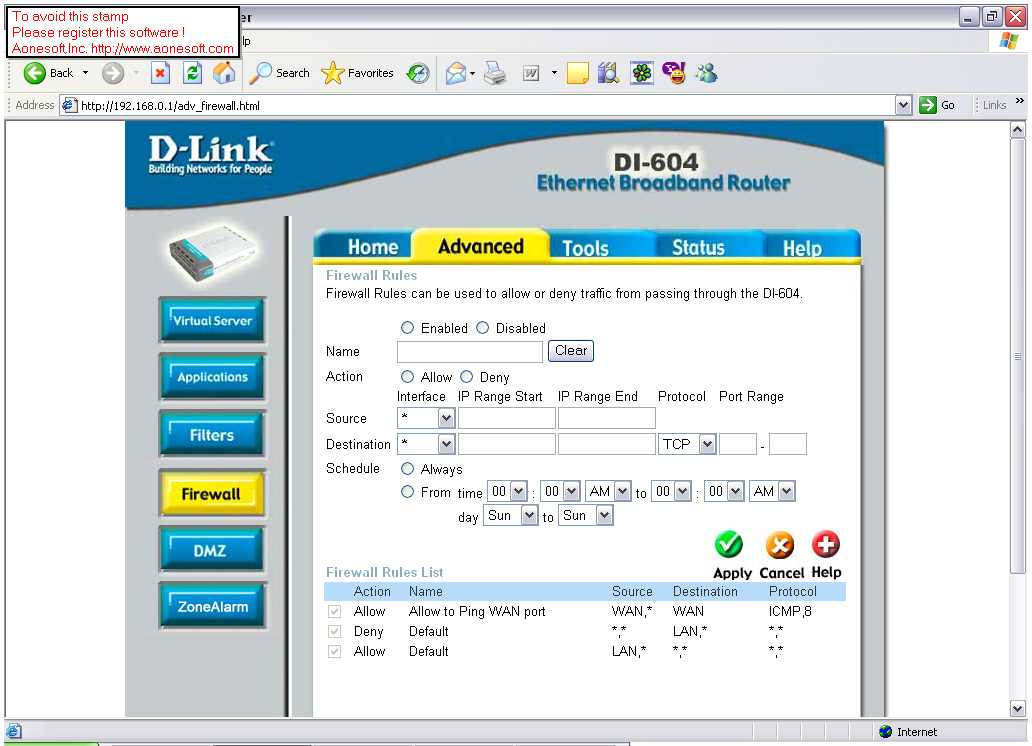Click the Refresh page icon
The image size is (1032, 746).
pyautogui.click(x=192, y=73)
